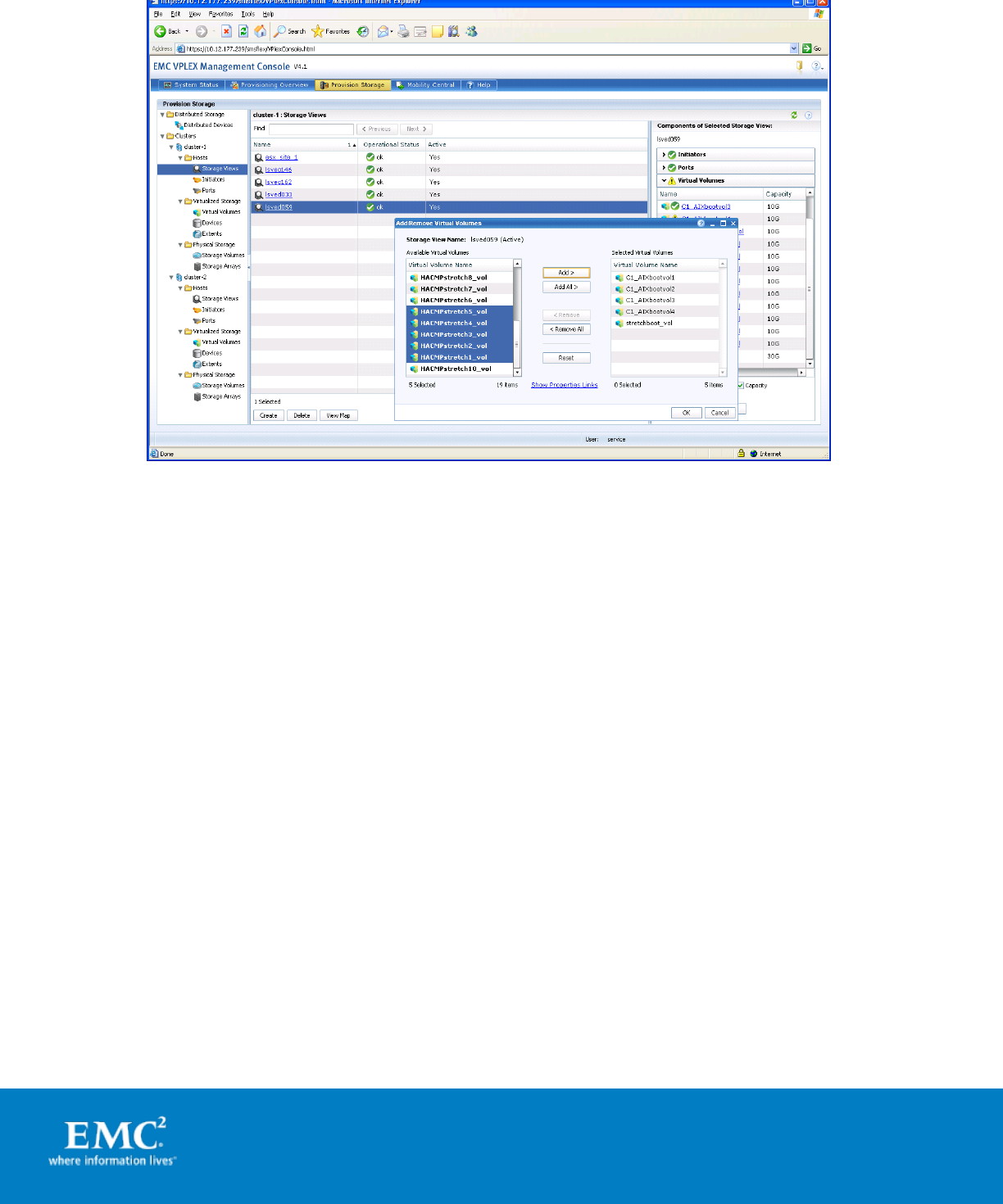This screenshot has height=1204, width=1003.
Task: Collapse the Clusters tree node
Action: [x=162, y=136]
